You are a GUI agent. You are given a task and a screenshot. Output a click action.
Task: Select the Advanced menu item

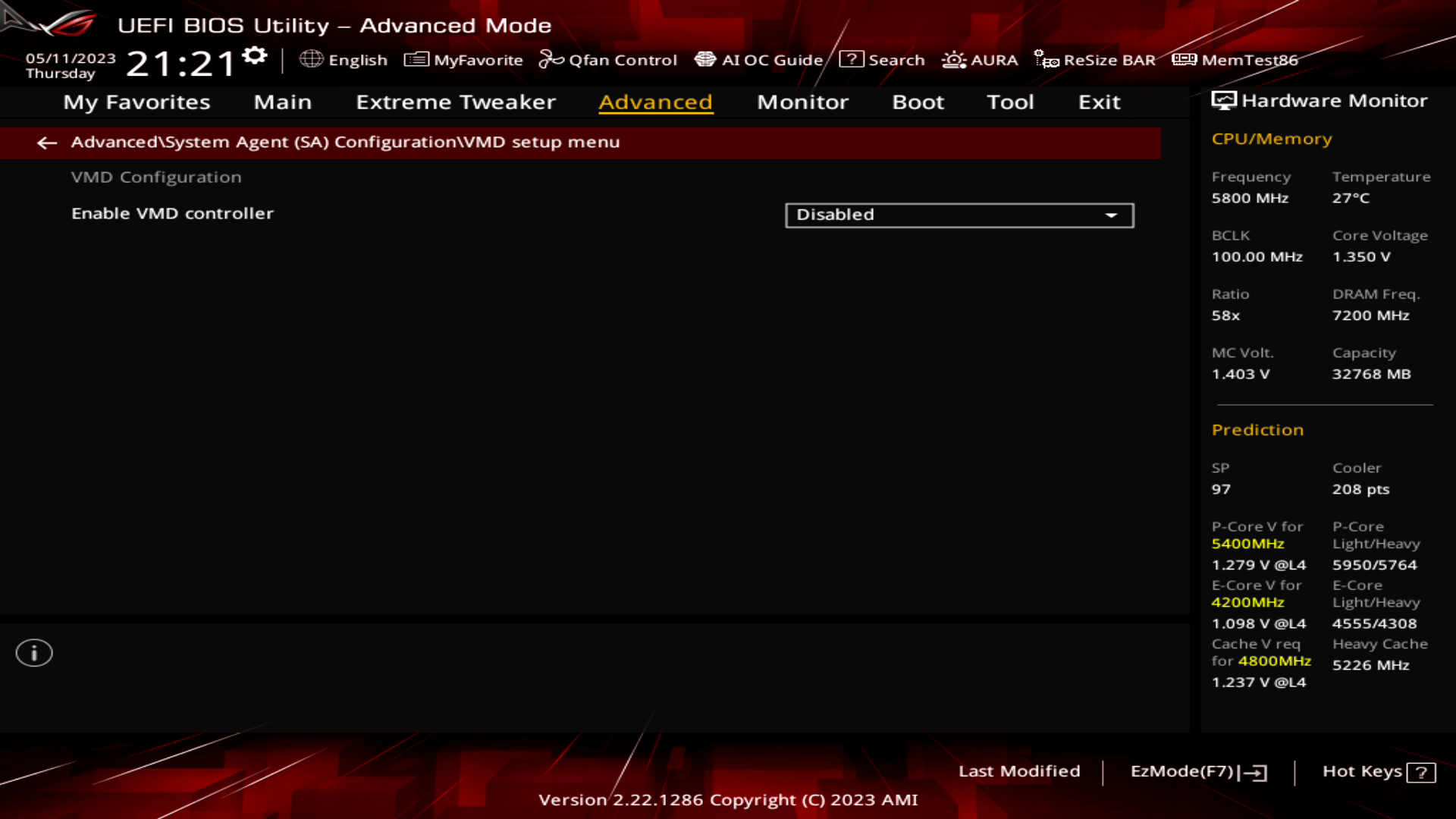tap(656, 102)
